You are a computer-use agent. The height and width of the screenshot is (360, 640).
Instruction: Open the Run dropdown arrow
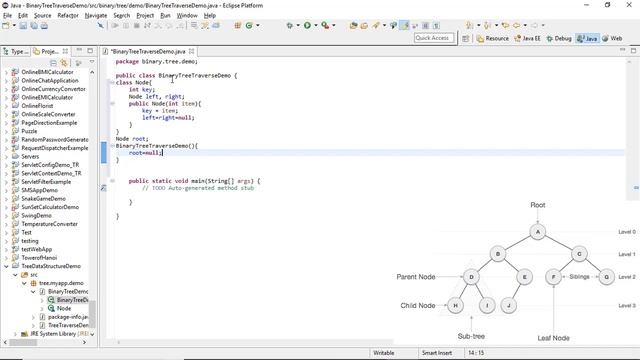pyautogui.click(x=316, y=25)
